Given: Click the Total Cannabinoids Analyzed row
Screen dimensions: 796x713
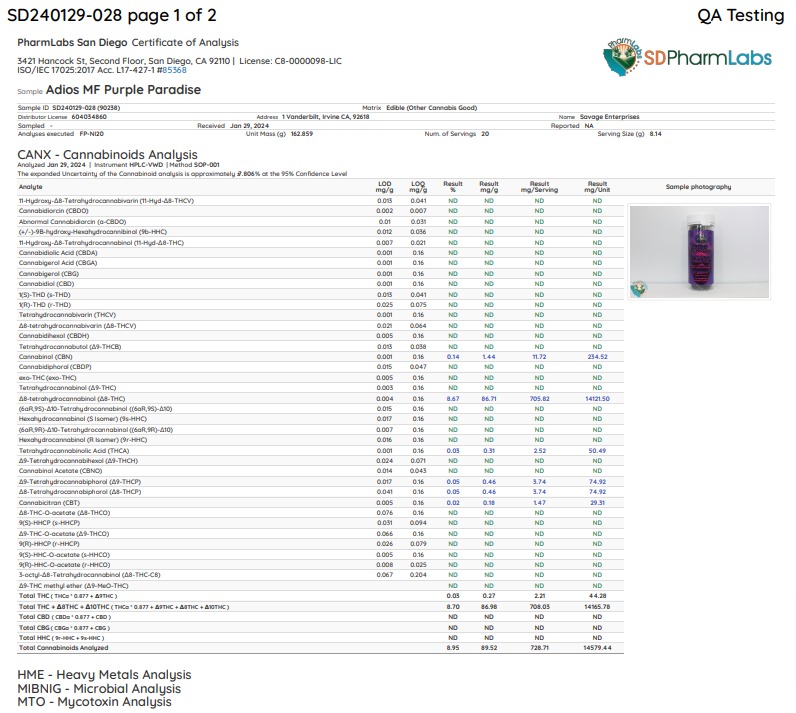Looking at the screenshot, I should click(320, 648).
